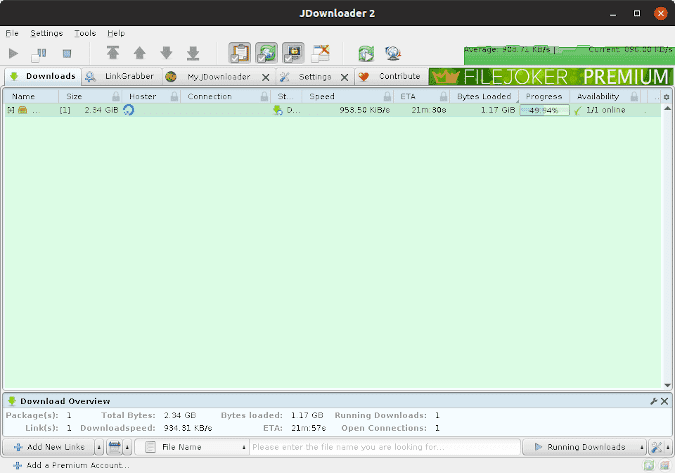Stop all downloads with stop icon
Image resolution: width=675 pixels, height=473 pixels.
(67, 53)
